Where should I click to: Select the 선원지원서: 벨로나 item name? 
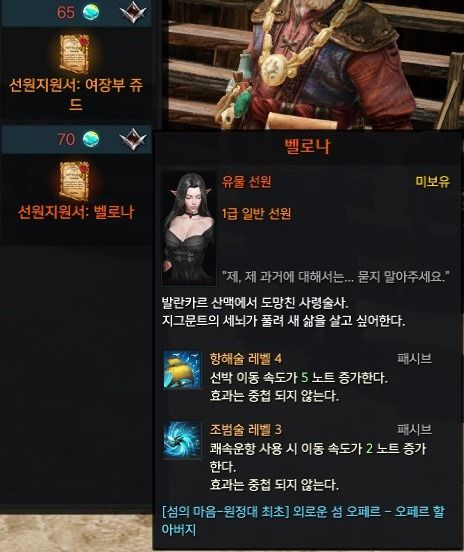coord(76,212)
